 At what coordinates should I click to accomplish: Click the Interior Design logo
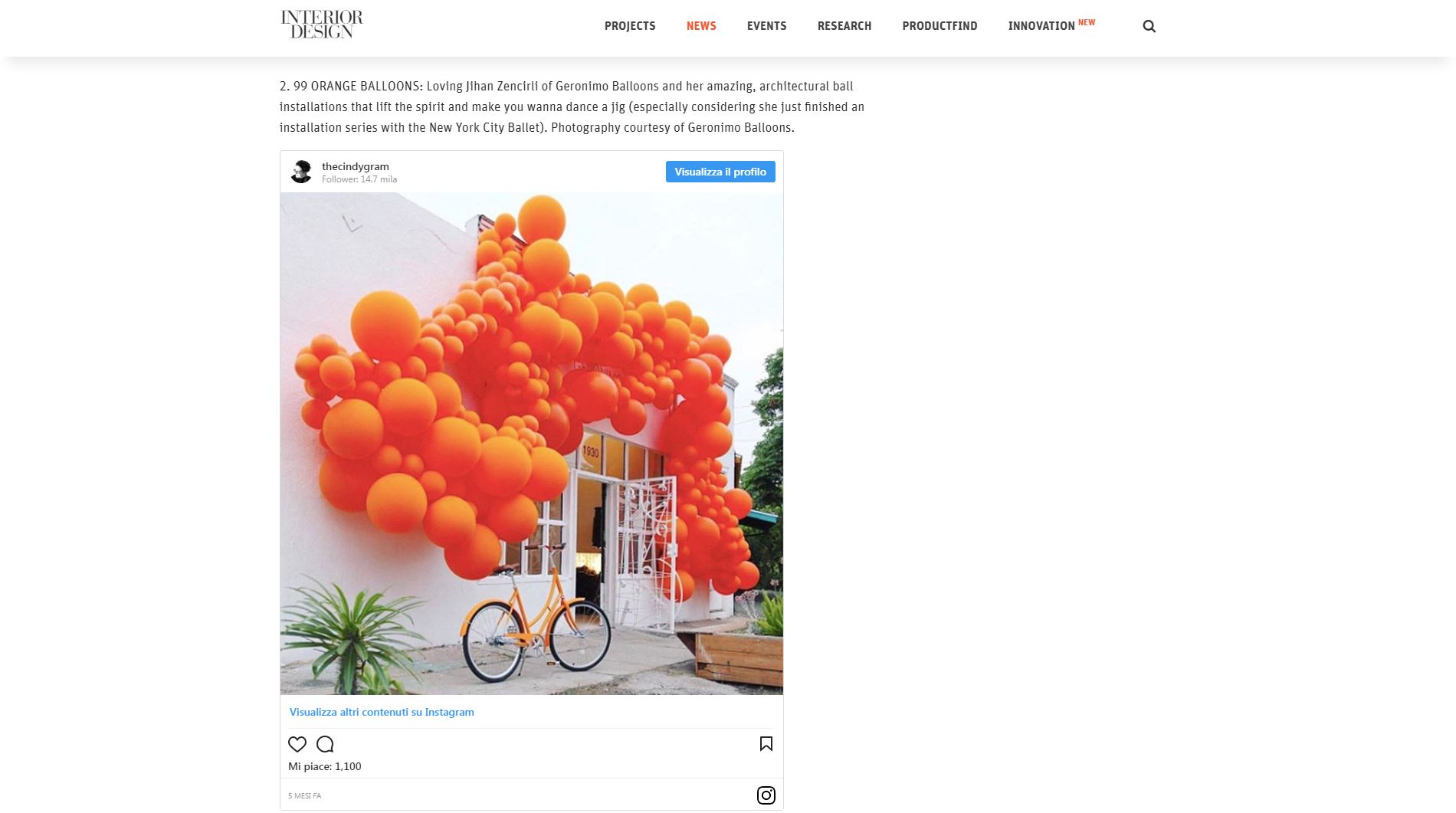click(322, 25)
